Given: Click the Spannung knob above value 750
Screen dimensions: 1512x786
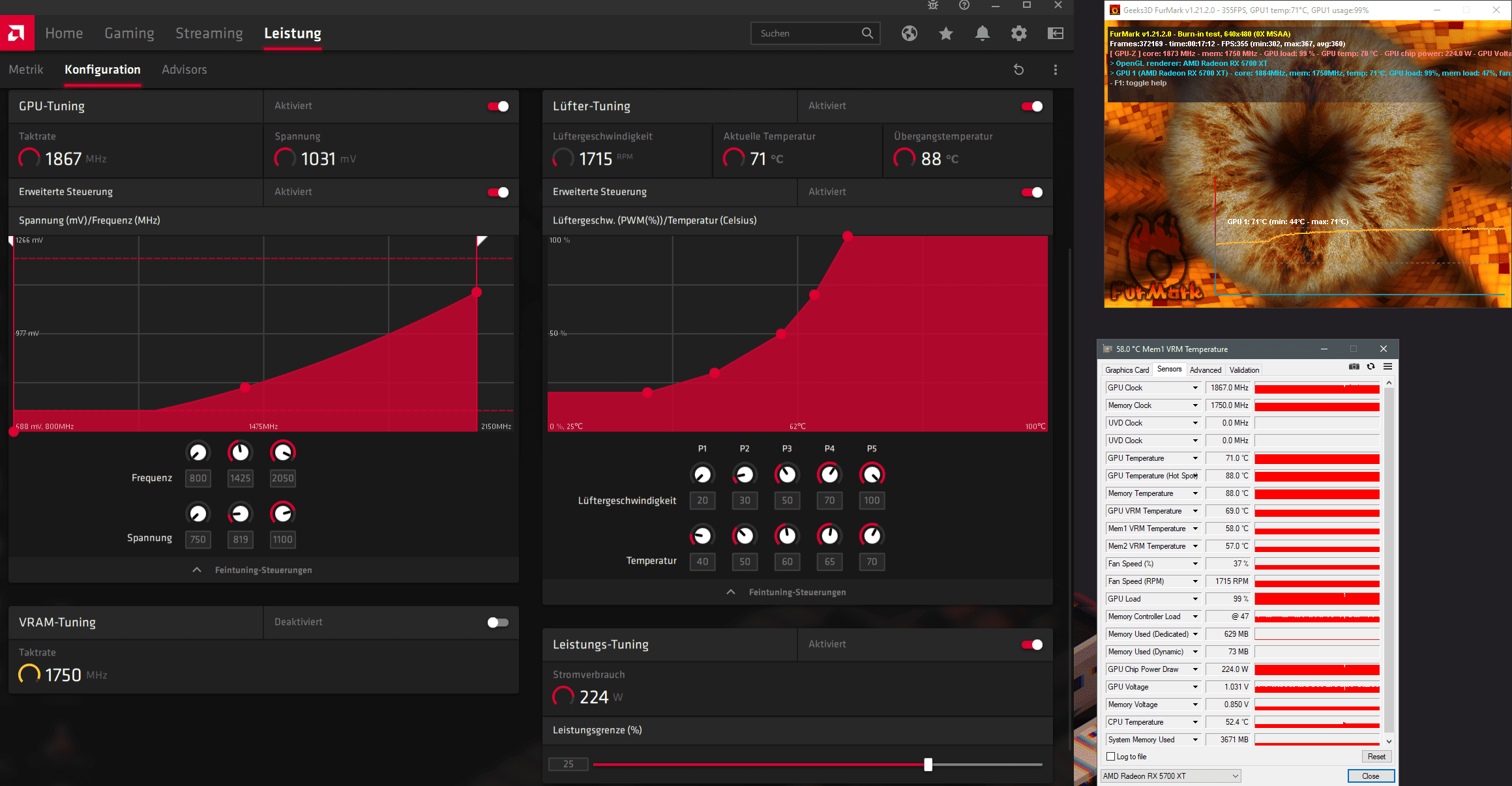Looking at the screenshot, I should 198,514.
